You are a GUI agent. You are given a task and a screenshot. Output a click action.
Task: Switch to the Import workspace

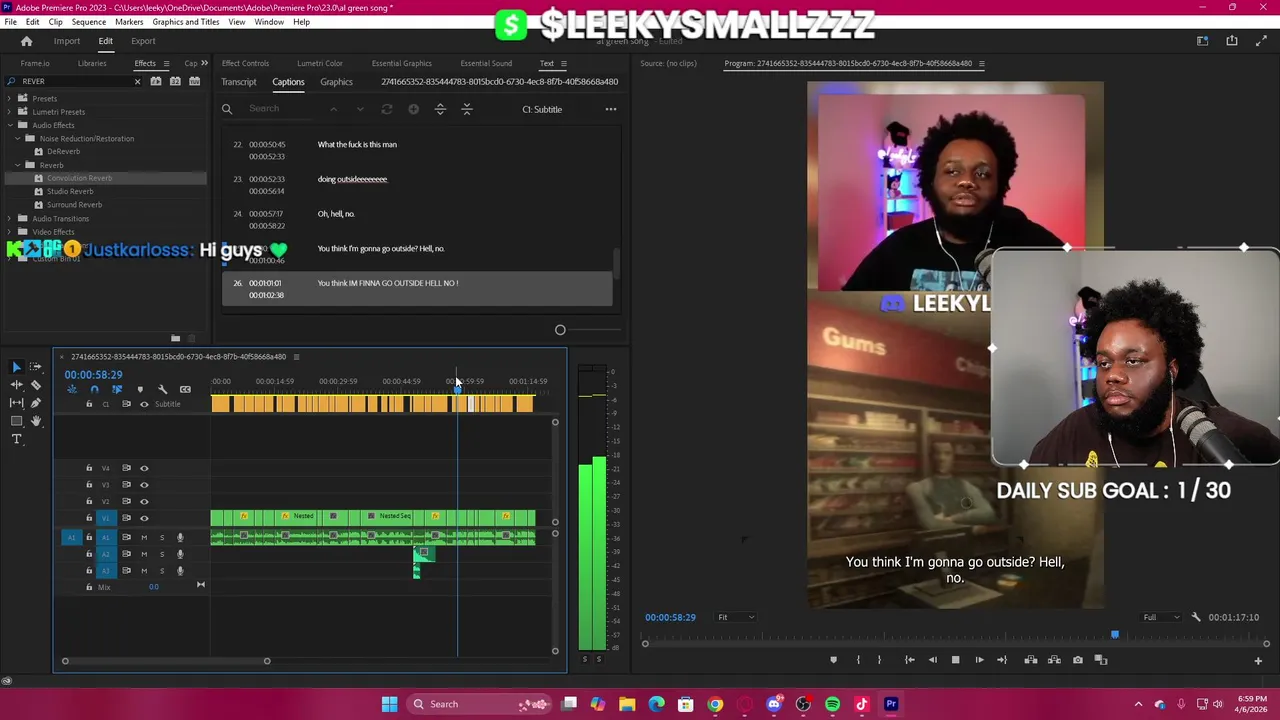67,41
